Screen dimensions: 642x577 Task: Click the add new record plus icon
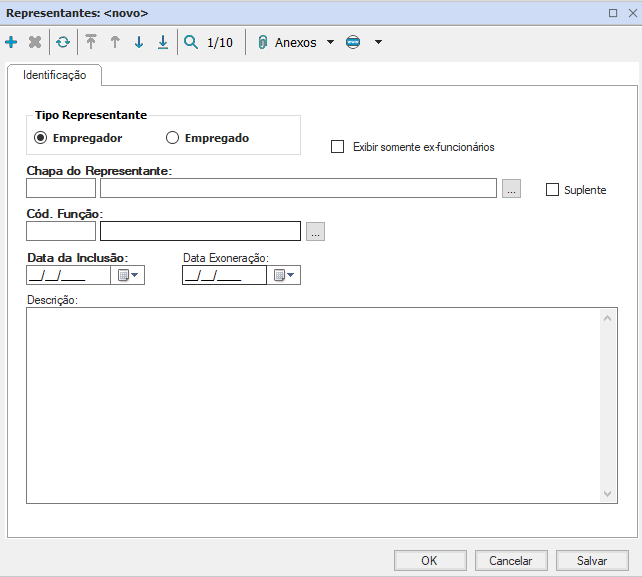tap(11, 43)
